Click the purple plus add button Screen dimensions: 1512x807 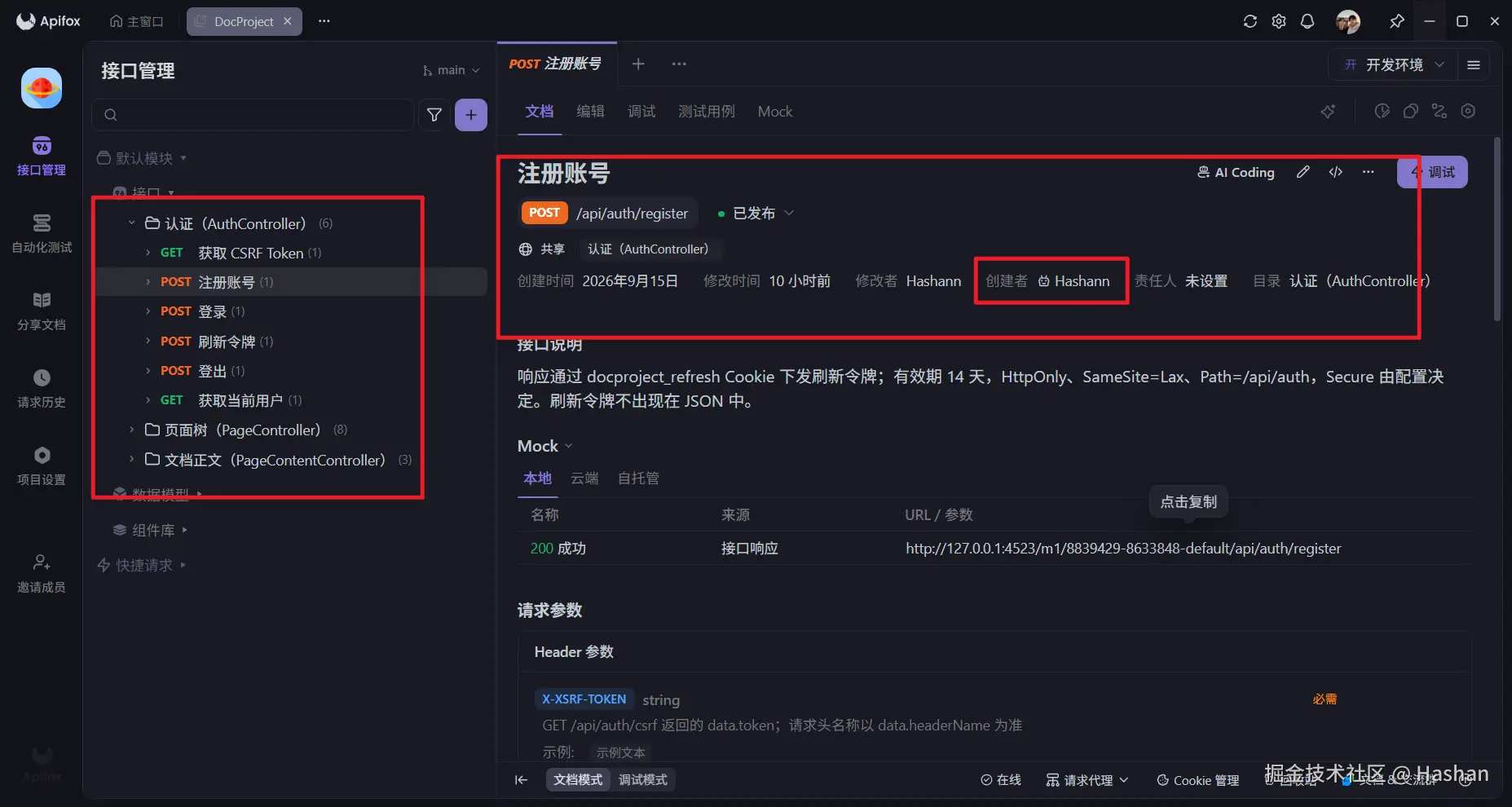click(471, 115)
